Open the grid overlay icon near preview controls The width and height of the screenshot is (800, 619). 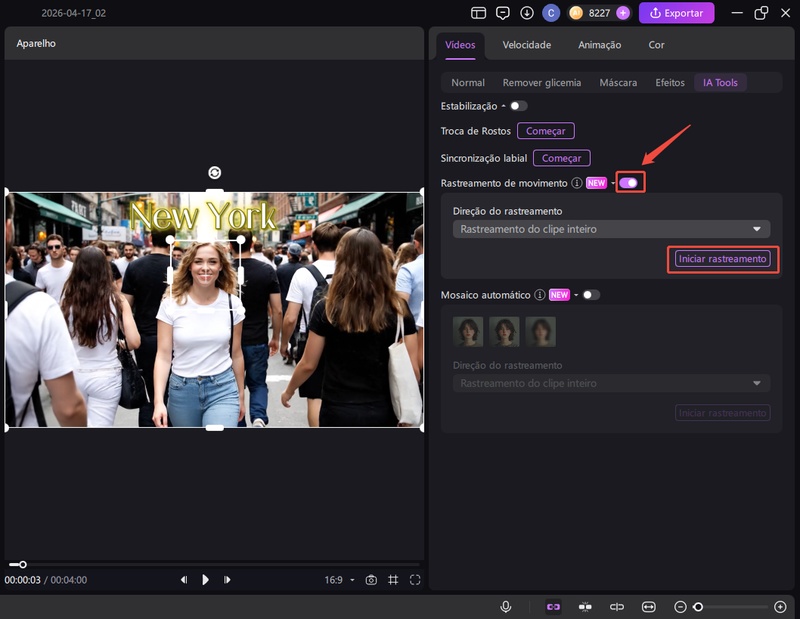pyautogui.click(x=393, y=579)
